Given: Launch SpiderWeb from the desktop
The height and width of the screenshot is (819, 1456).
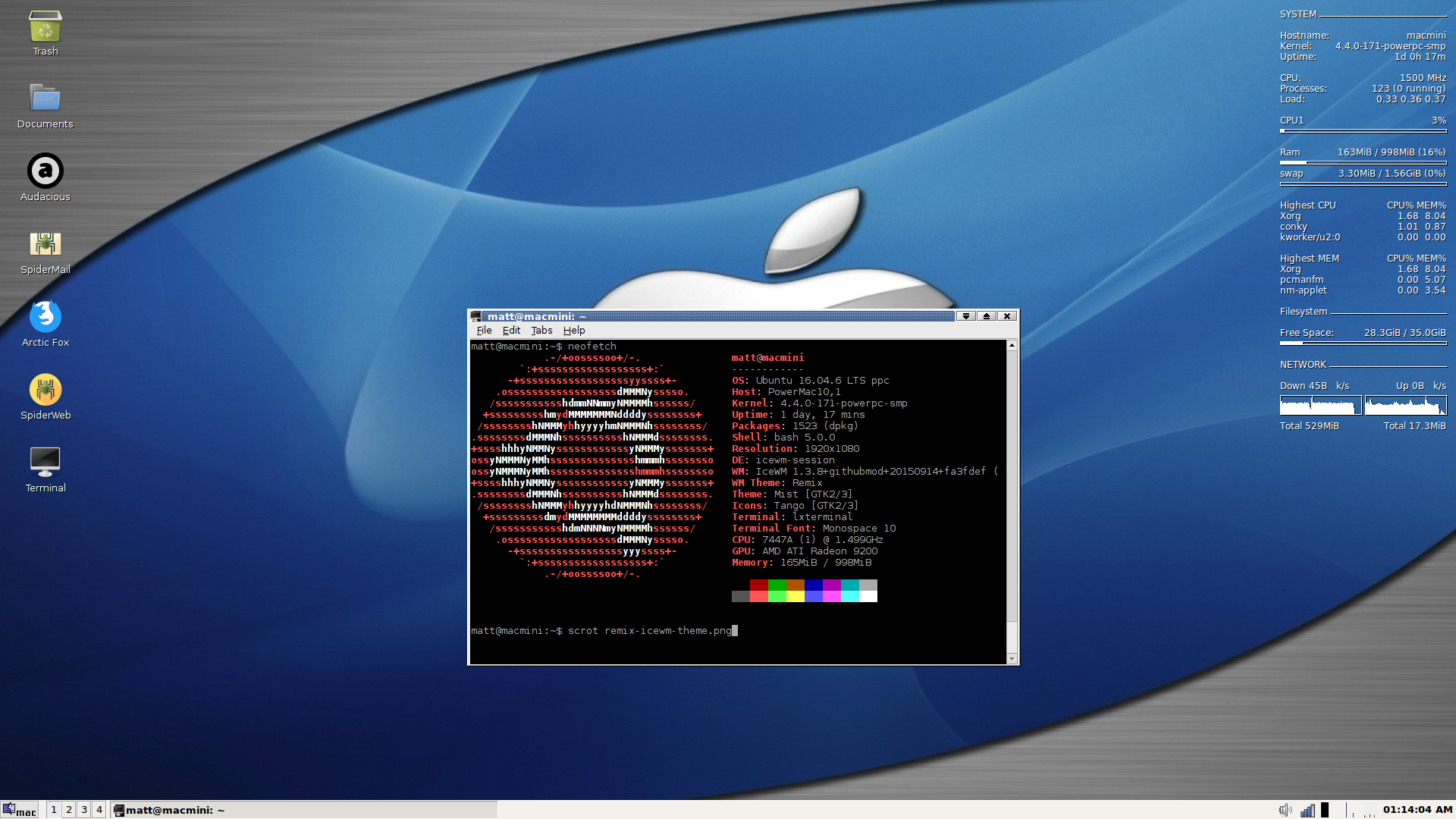Looking at the screenshot, I should click(x=45, y=390).
